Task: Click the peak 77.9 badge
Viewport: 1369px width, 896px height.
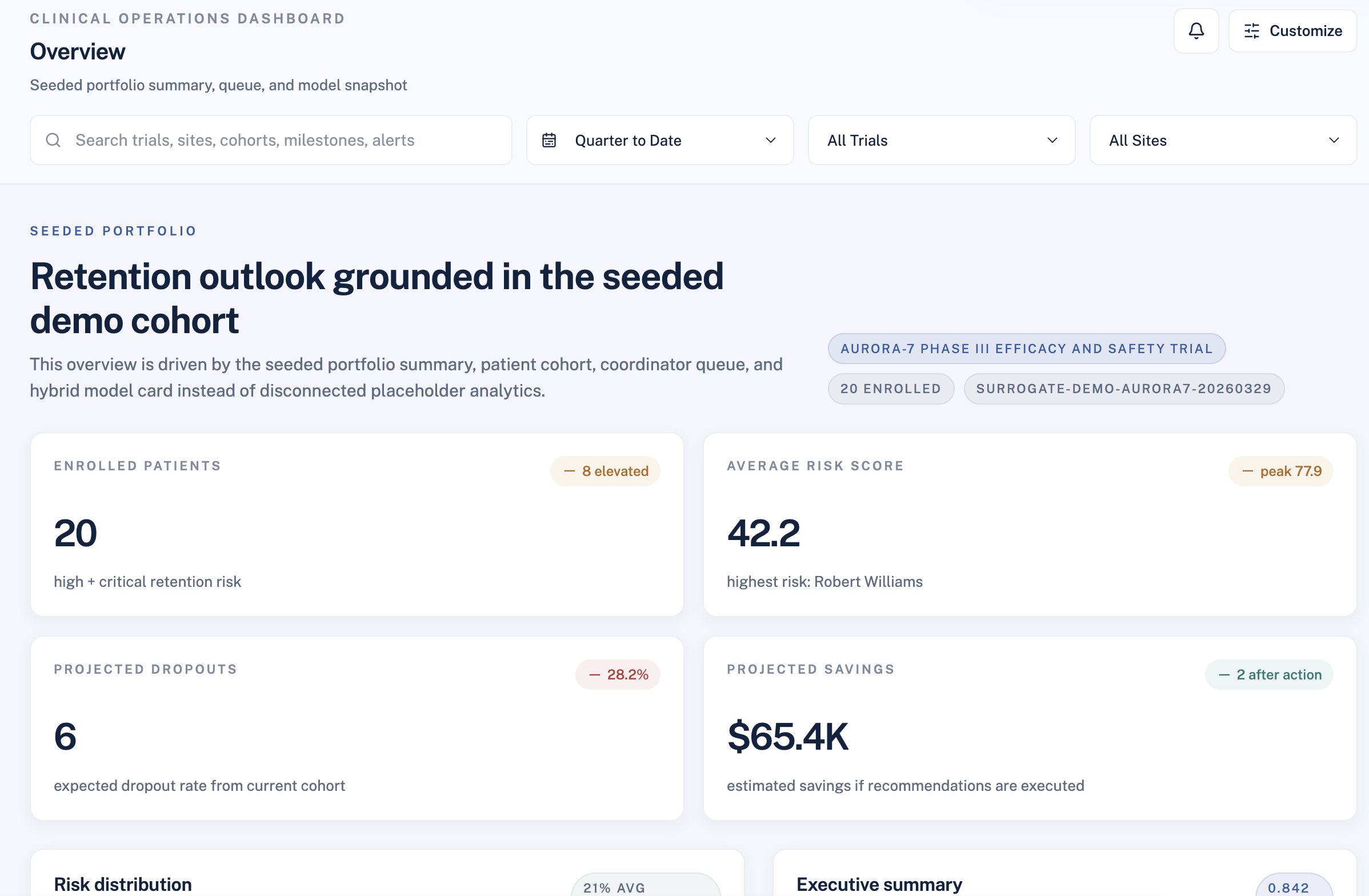Action: (x=1280, y=471)
